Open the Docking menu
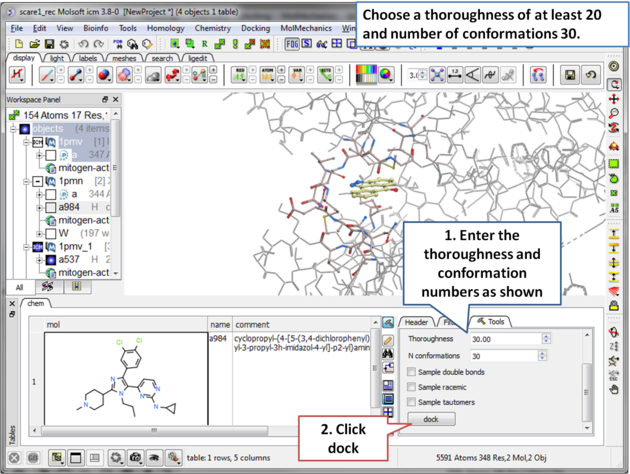The width and height of the screenshot is (630, 474). [255, 28]
